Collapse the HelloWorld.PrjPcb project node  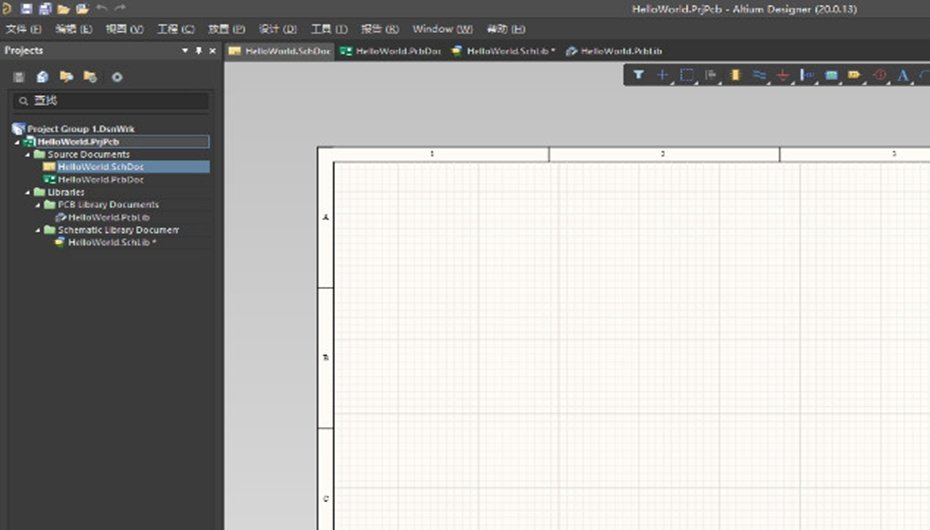(17, 142)
